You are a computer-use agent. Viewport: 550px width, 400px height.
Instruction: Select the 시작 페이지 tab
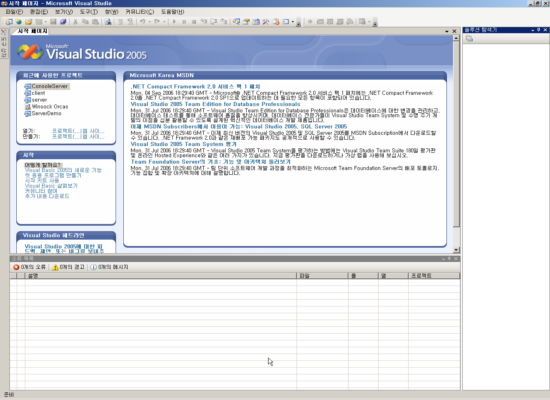[32, 31]
